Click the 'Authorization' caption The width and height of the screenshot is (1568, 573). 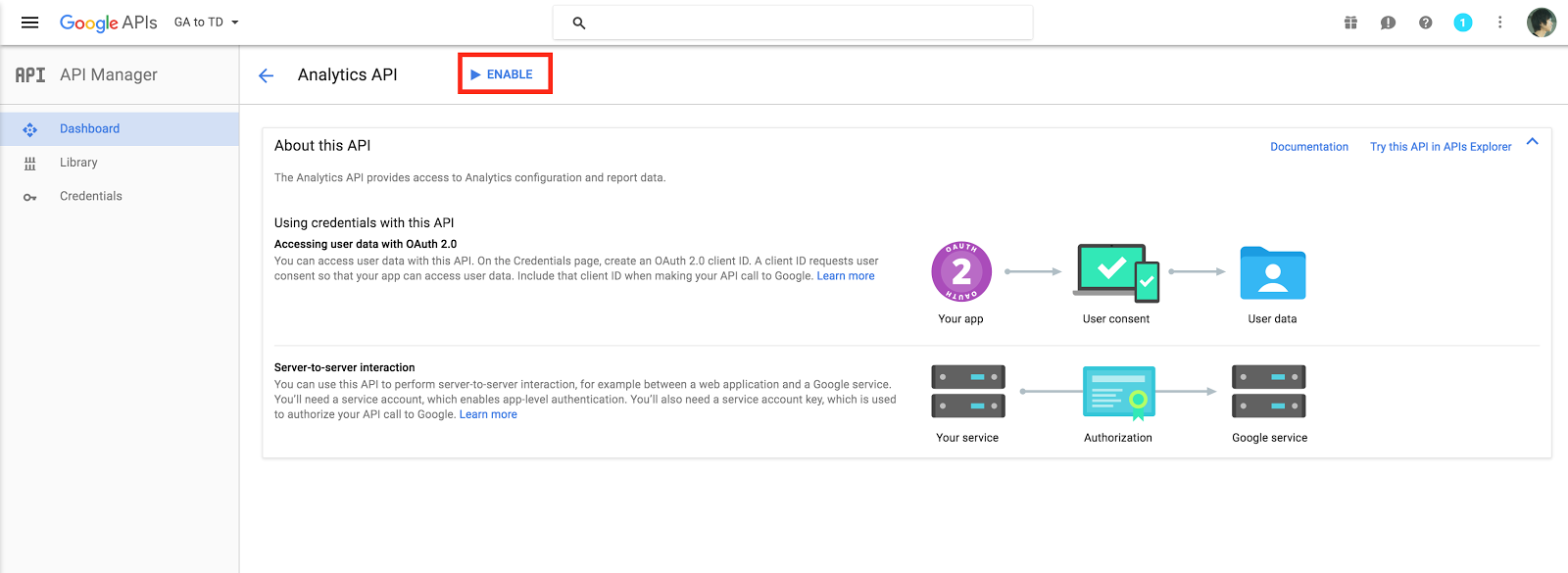1118,439
